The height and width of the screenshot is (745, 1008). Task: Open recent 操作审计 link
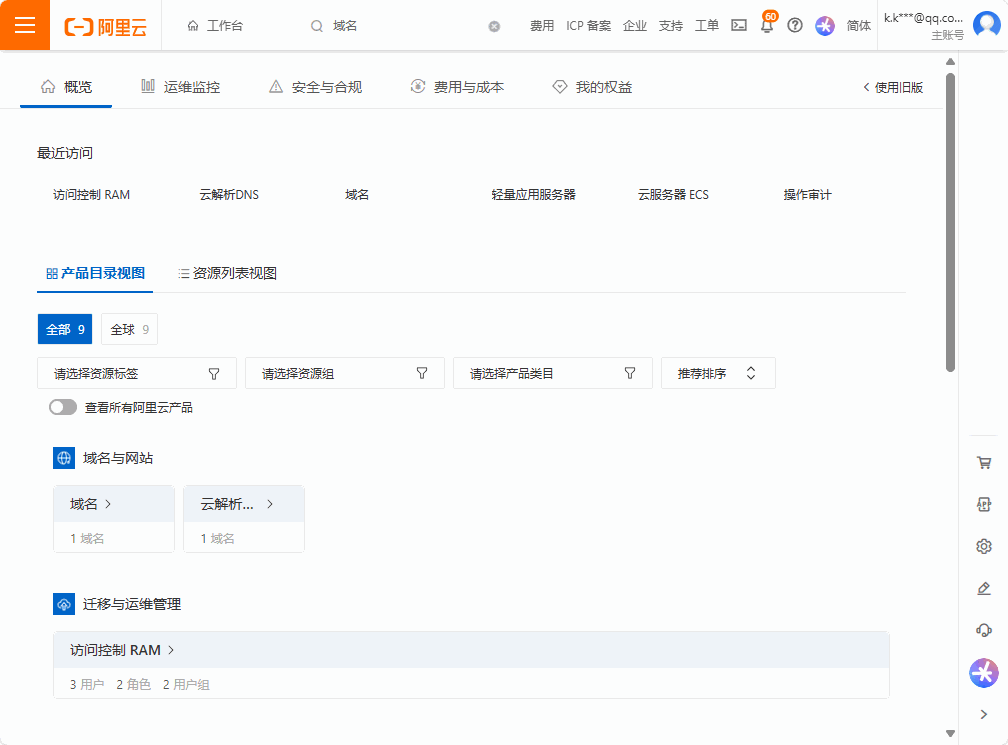(807, 195)
